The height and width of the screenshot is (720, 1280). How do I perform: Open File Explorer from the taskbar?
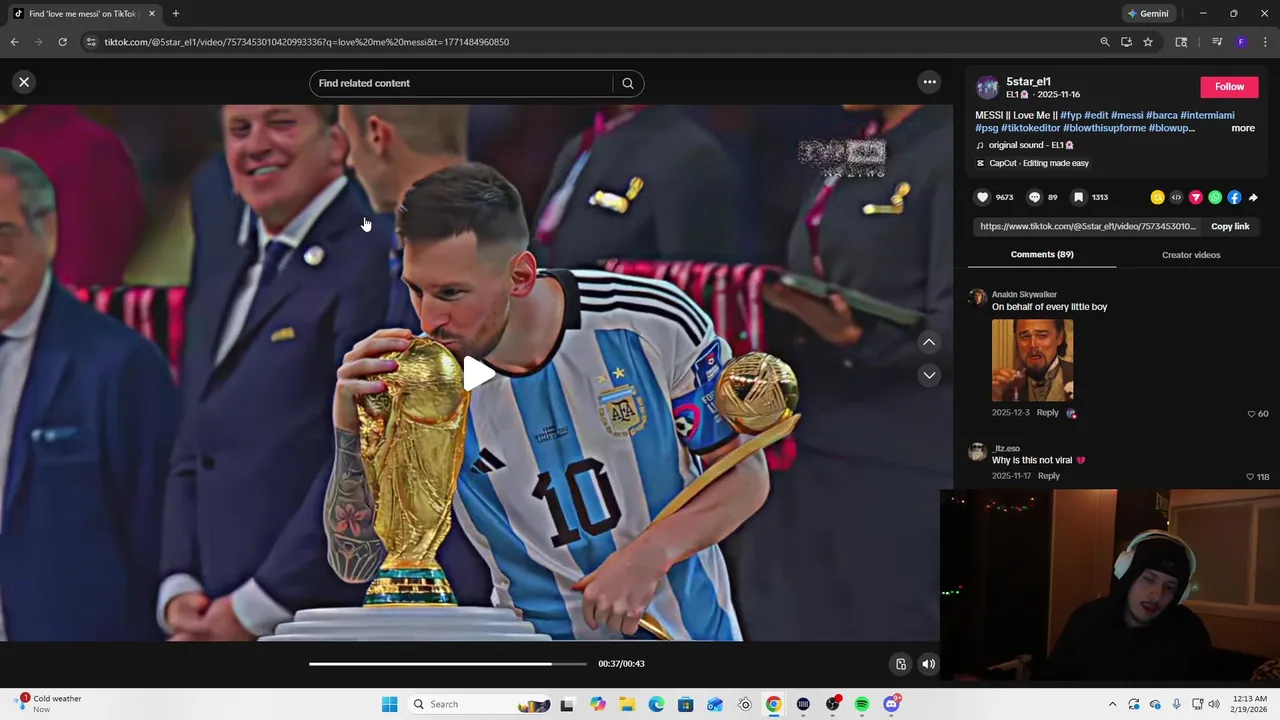pos(627,704)
